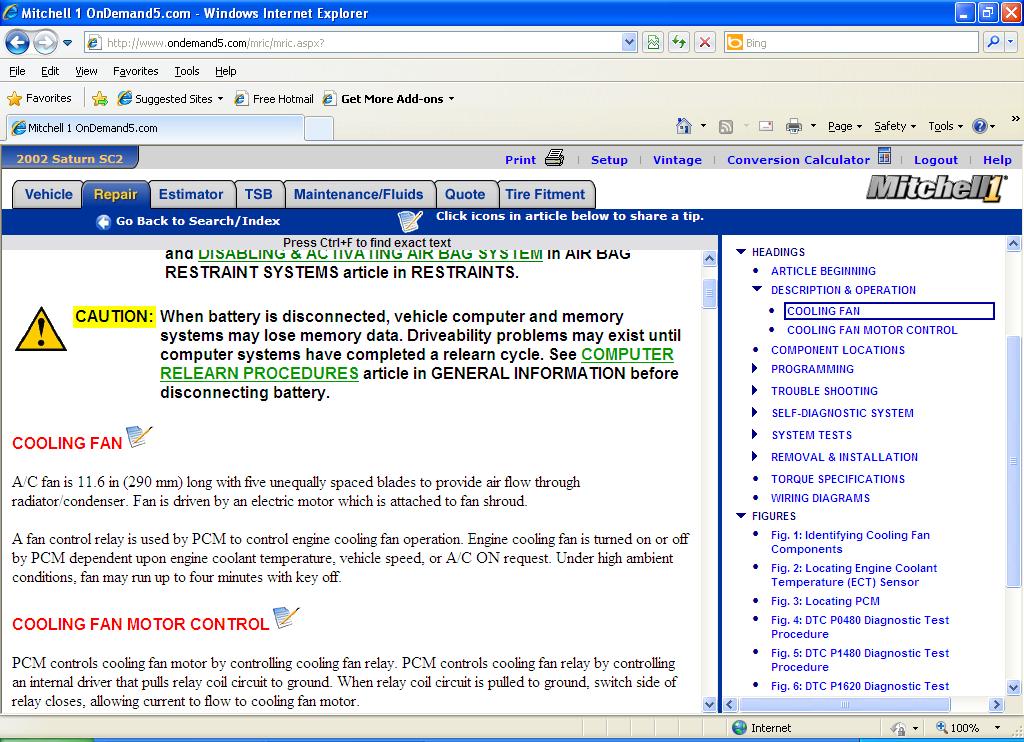Click the IE Help question-mark icon
1024x742 pixels.
point(980,126)
